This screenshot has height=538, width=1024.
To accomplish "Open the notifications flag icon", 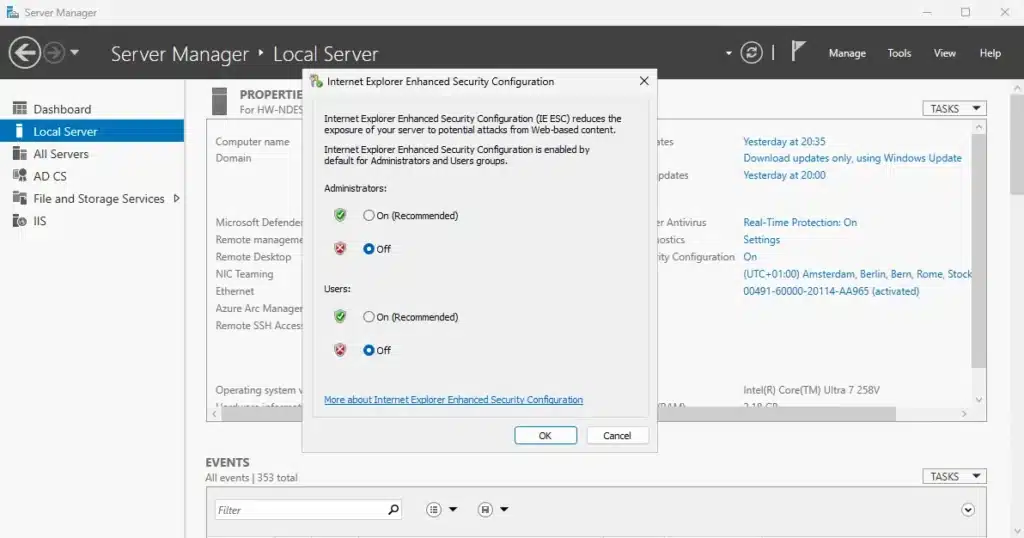I will tap(798, 52).
